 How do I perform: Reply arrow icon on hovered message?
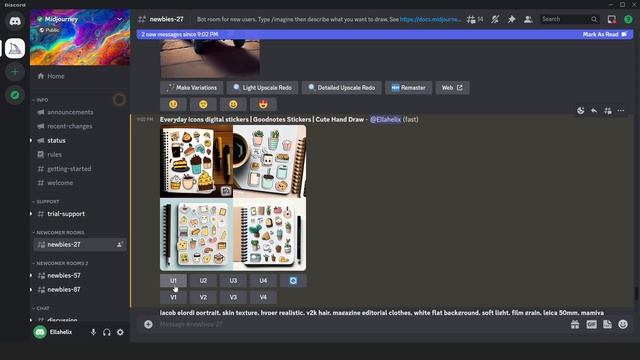coord(594,111)
